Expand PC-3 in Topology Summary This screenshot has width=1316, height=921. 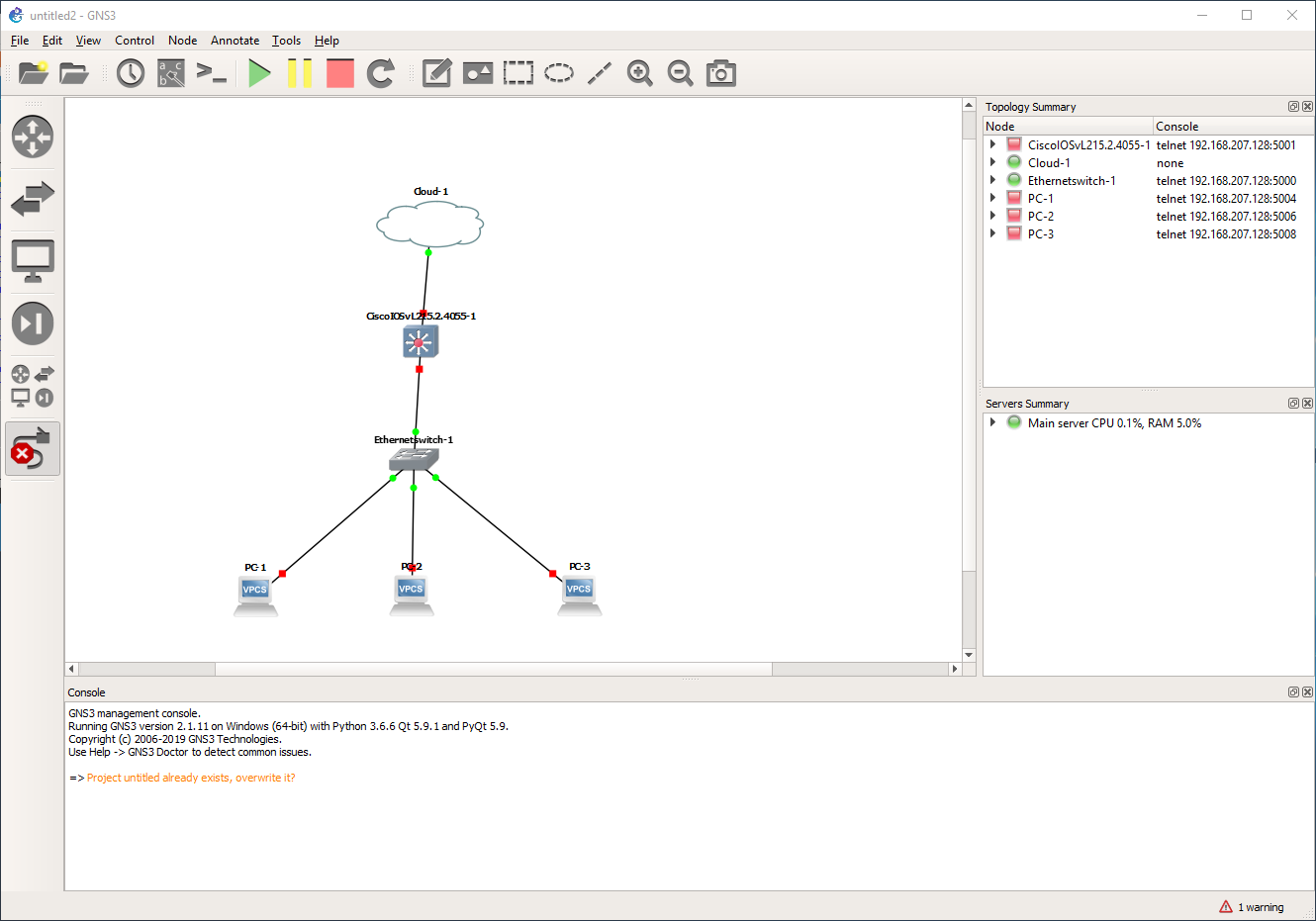click(992, 233)
